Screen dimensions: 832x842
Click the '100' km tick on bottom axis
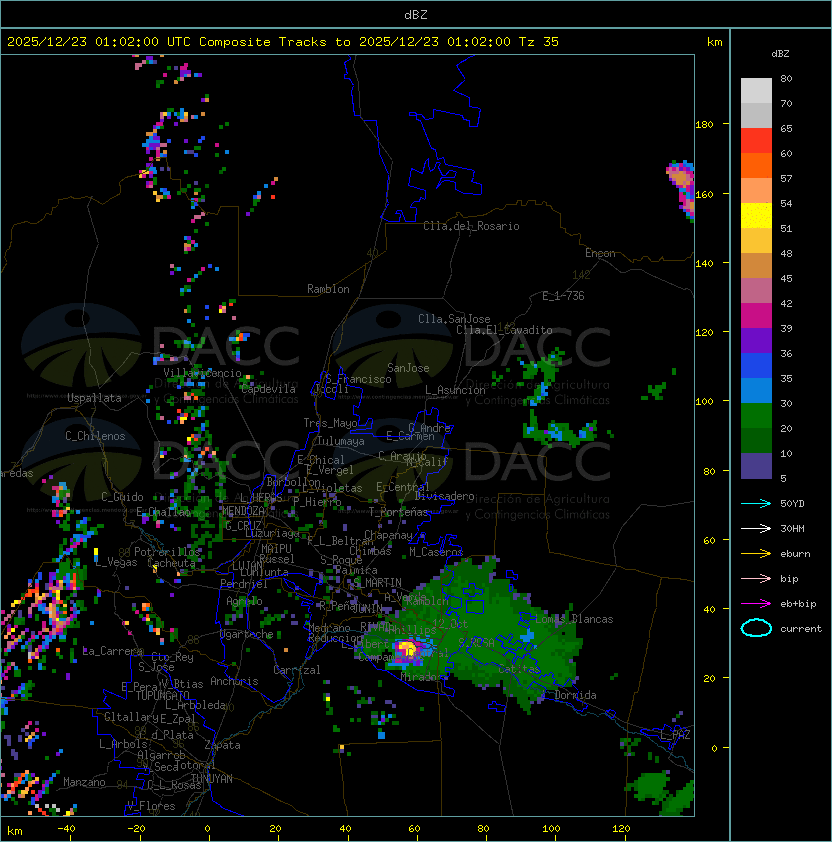[x=551, y=829]
